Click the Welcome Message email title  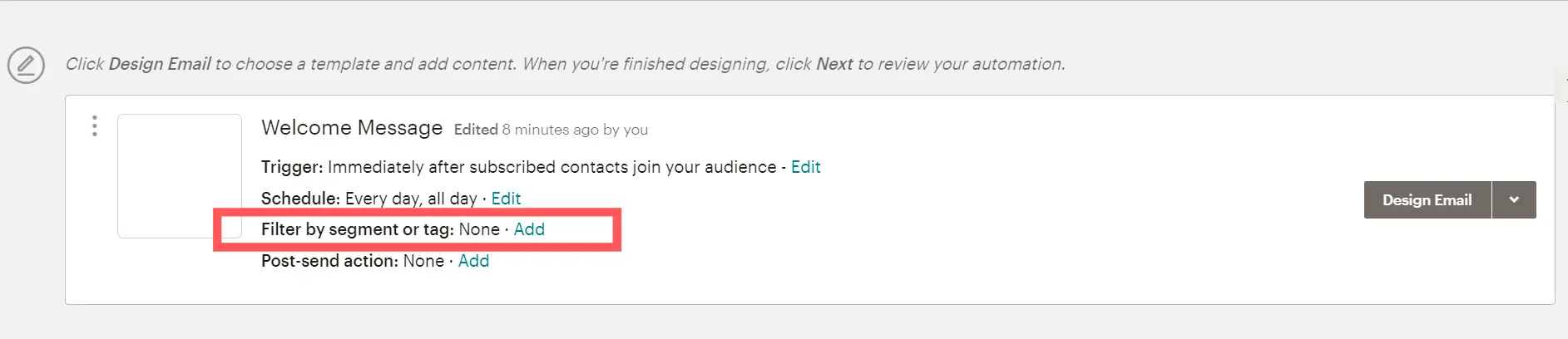(x=352, y=128)
